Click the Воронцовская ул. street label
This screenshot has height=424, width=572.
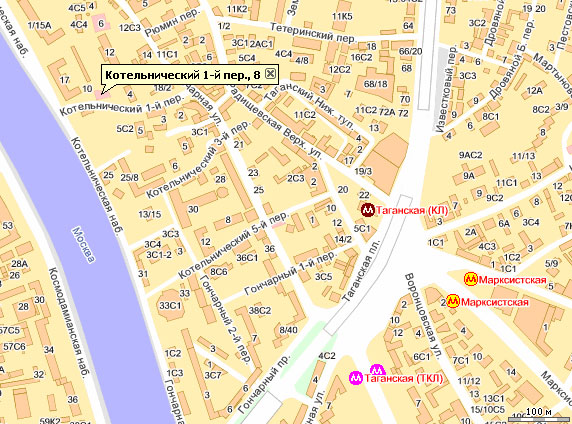point(424,316)
